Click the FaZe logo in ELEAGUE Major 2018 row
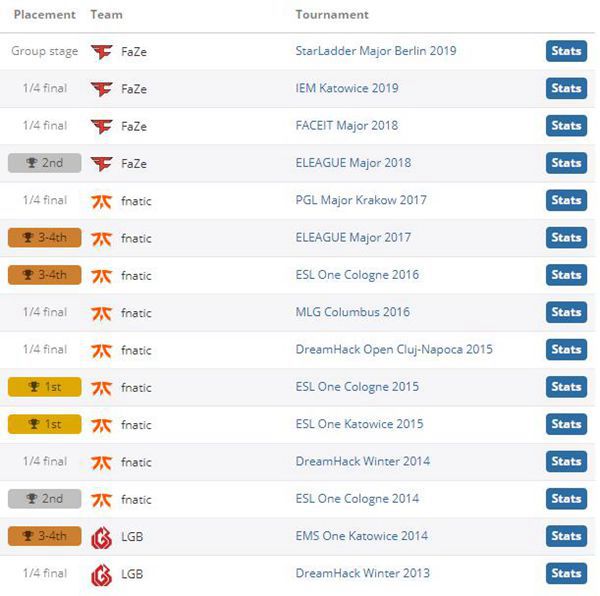Screen dimensions: 600x596 [101, 164]
